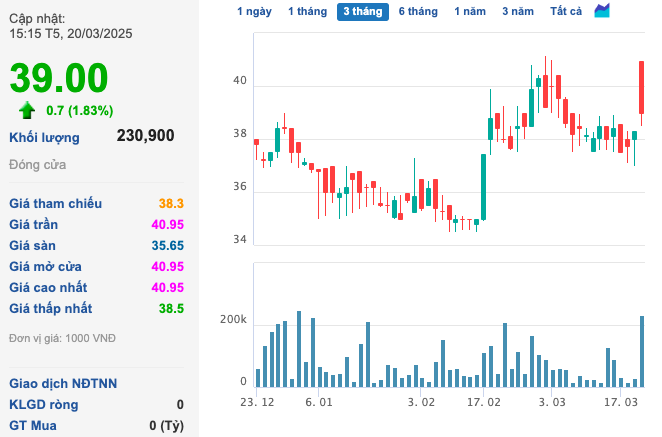Select the 1 tháng time range
The height and width of the screenshot is (437, 662).
coord(306,12)
